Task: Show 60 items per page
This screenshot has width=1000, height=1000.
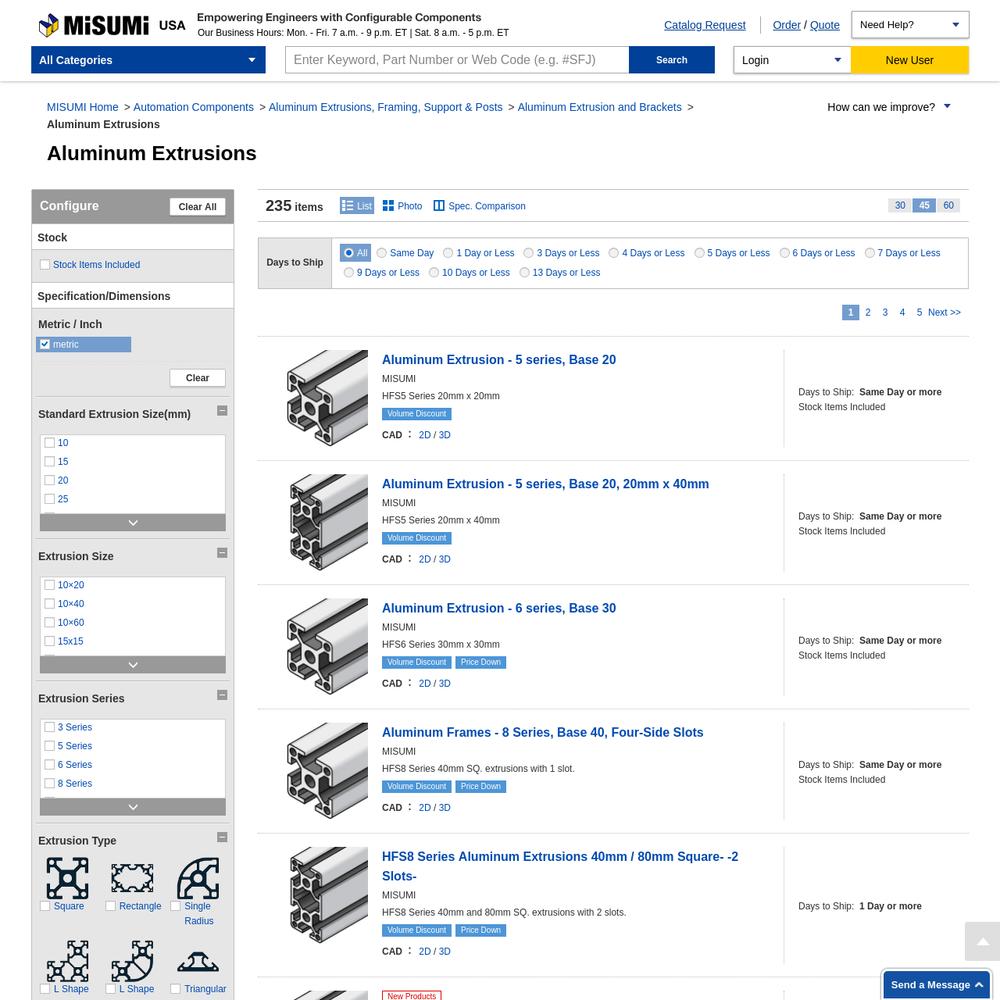Action: point(948,205)
